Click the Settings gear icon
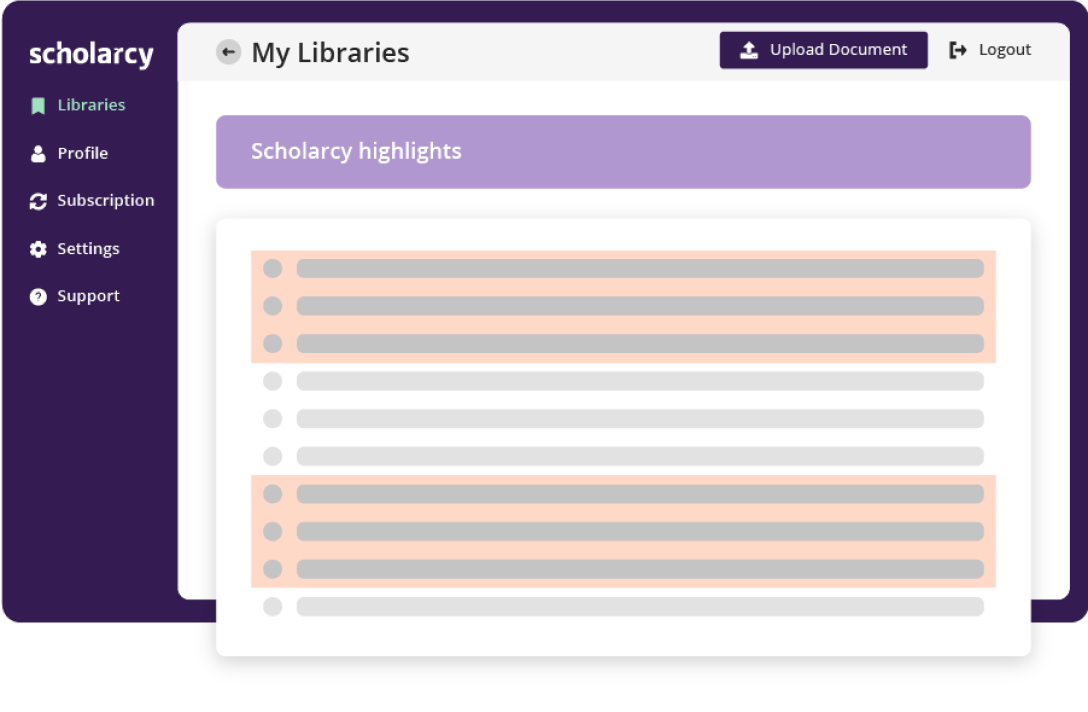The width and height of the screenshot is (1088, 712). coord(38,249)
